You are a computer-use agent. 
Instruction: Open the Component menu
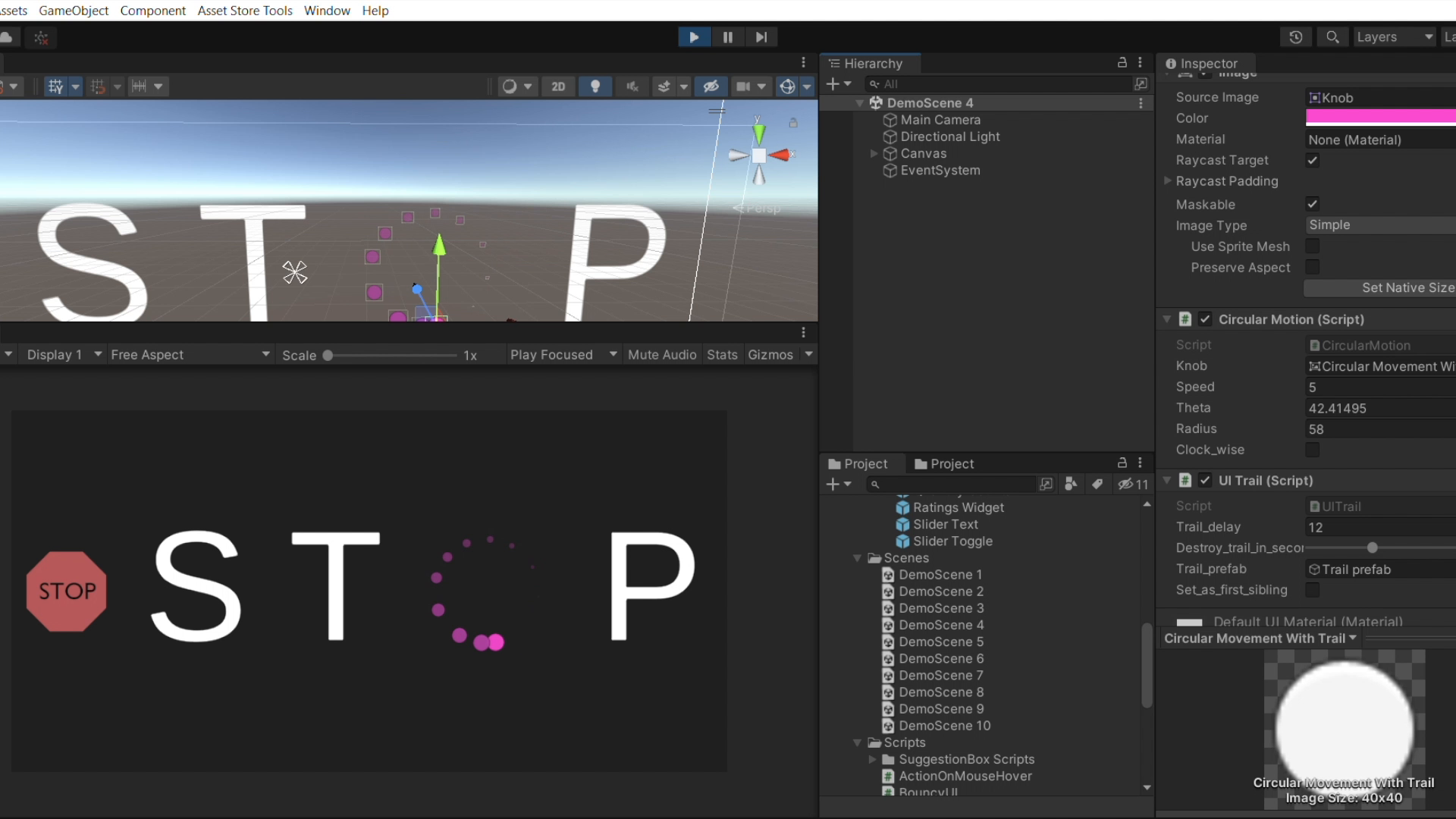[152, 11]
